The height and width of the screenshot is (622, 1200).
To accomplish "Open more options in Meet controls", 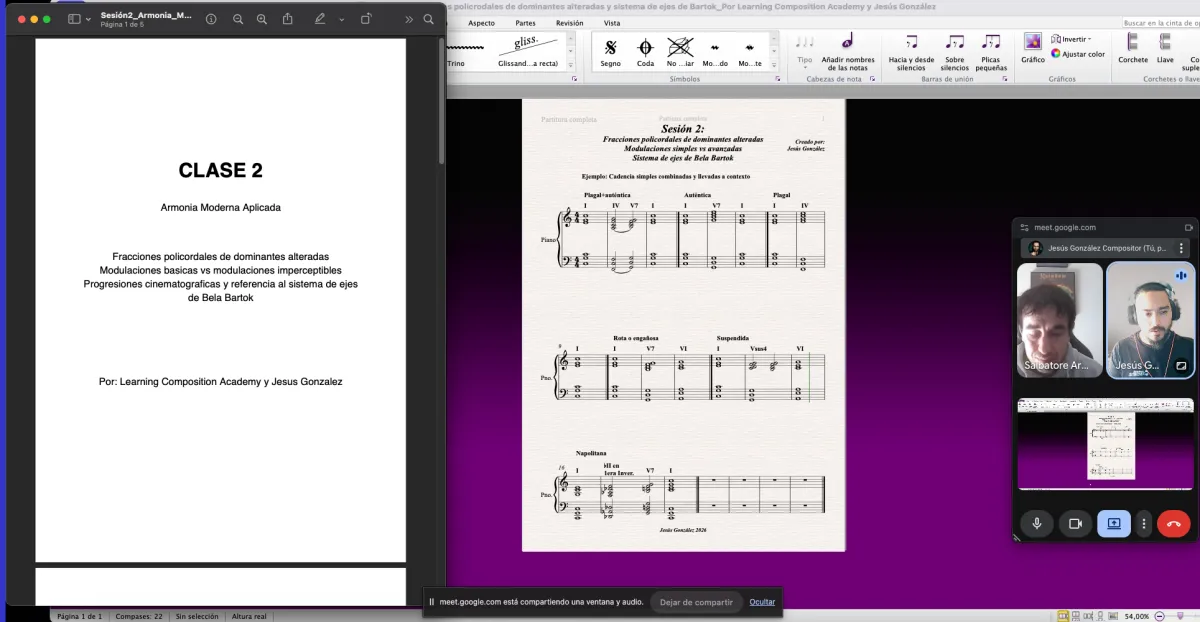I will [x=1144, y=523].
